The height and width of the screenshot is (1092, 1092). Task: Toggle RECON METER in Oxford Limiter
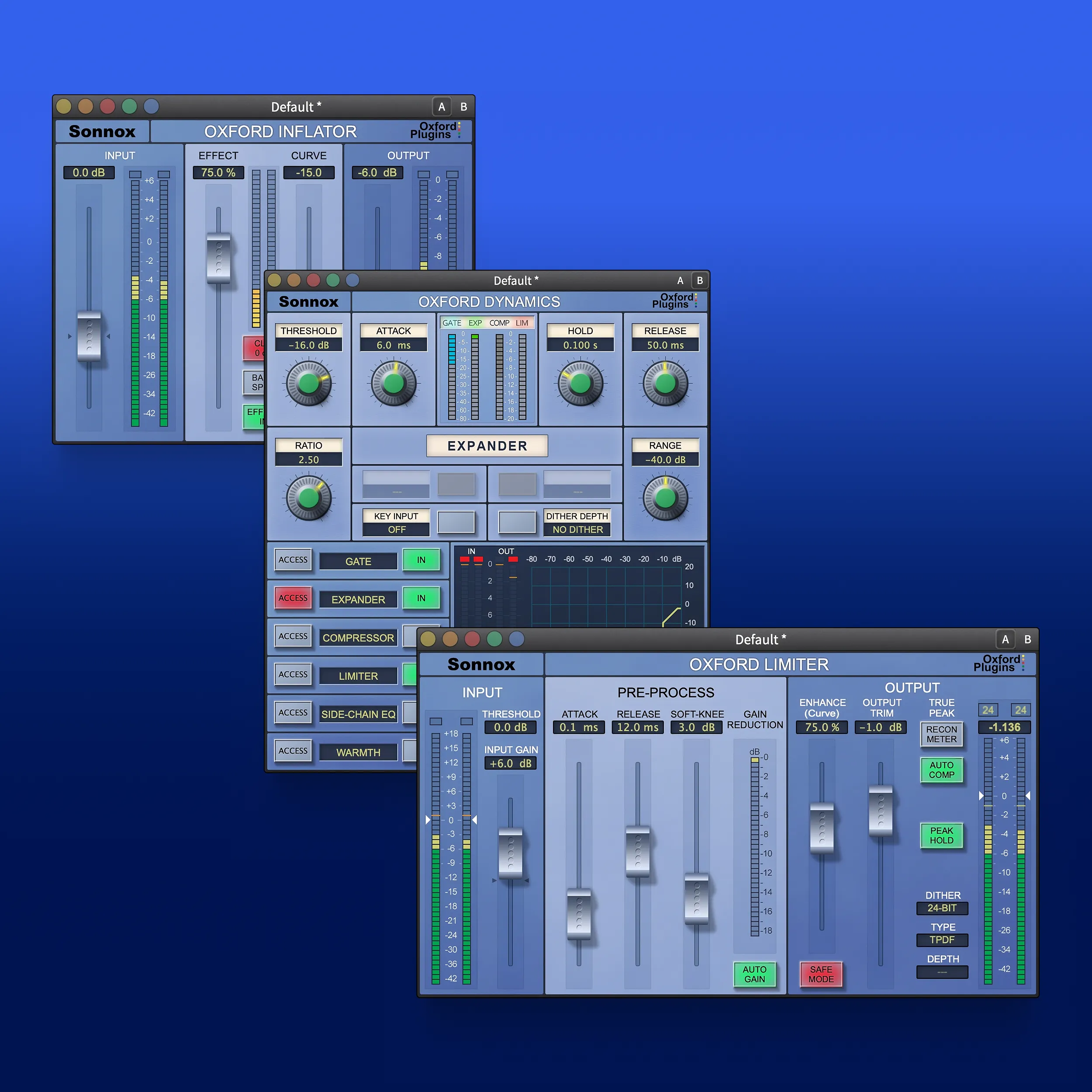[942, 734]
